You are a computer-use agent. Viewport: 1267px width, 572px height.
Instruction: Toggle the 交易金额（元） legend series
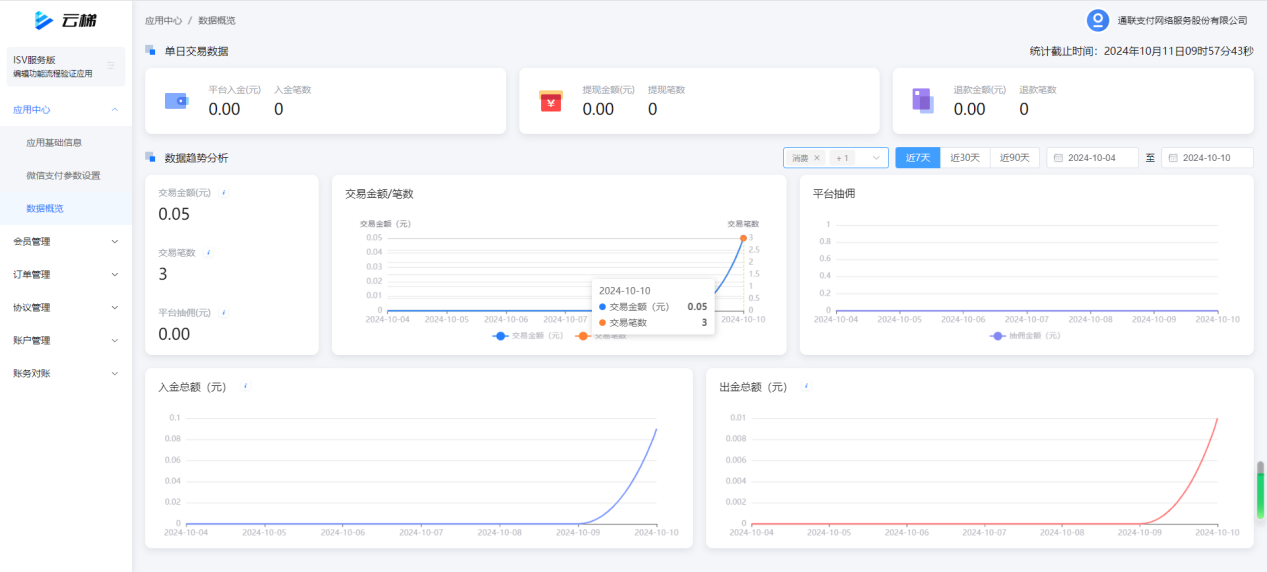[x=529, y=336]
